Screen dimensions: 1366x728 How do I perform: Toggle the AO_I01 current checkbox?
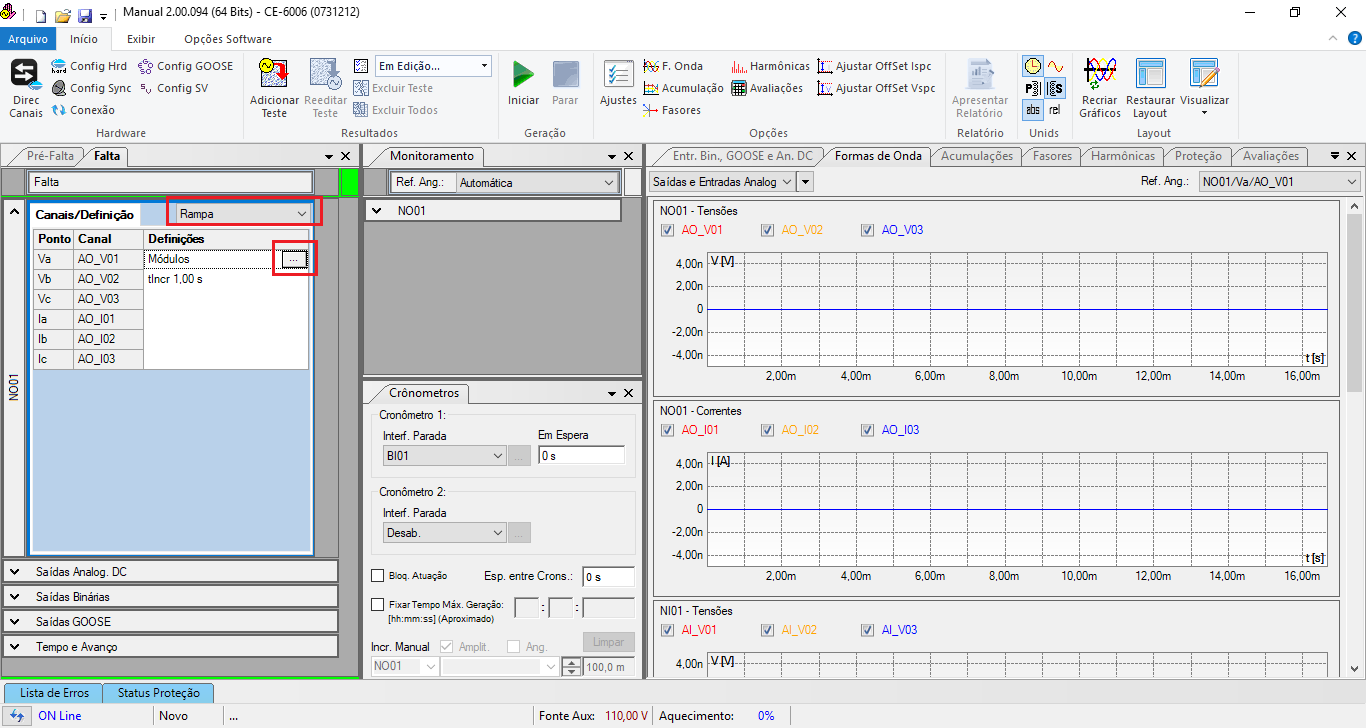[x=668, y=430]
